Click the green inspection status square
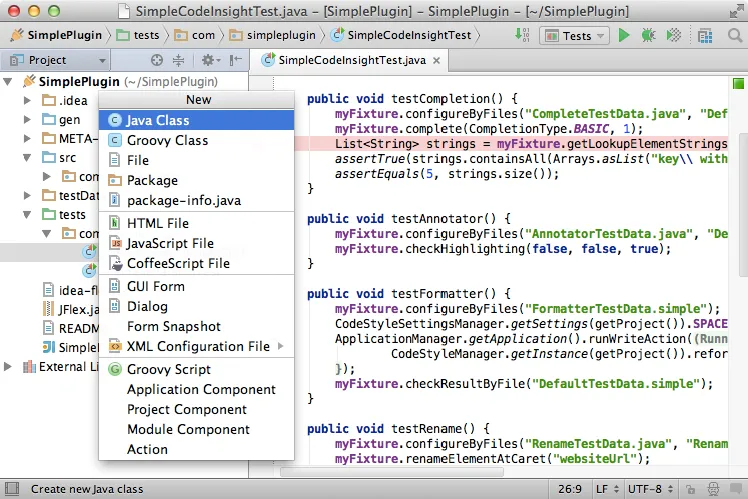The width and height of the screenshot is (748, 499). (738, 84)
